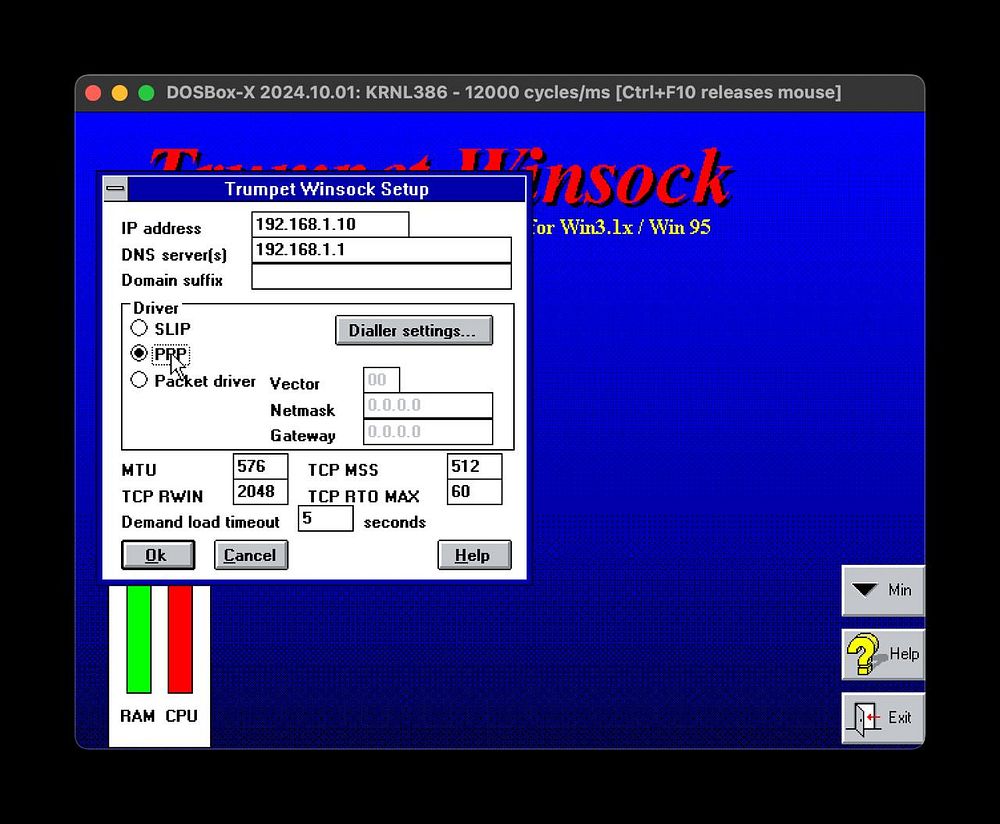Open Help with the question mark icon
This screenshot has height=824, width=1000.
click(x=883, y=654)
